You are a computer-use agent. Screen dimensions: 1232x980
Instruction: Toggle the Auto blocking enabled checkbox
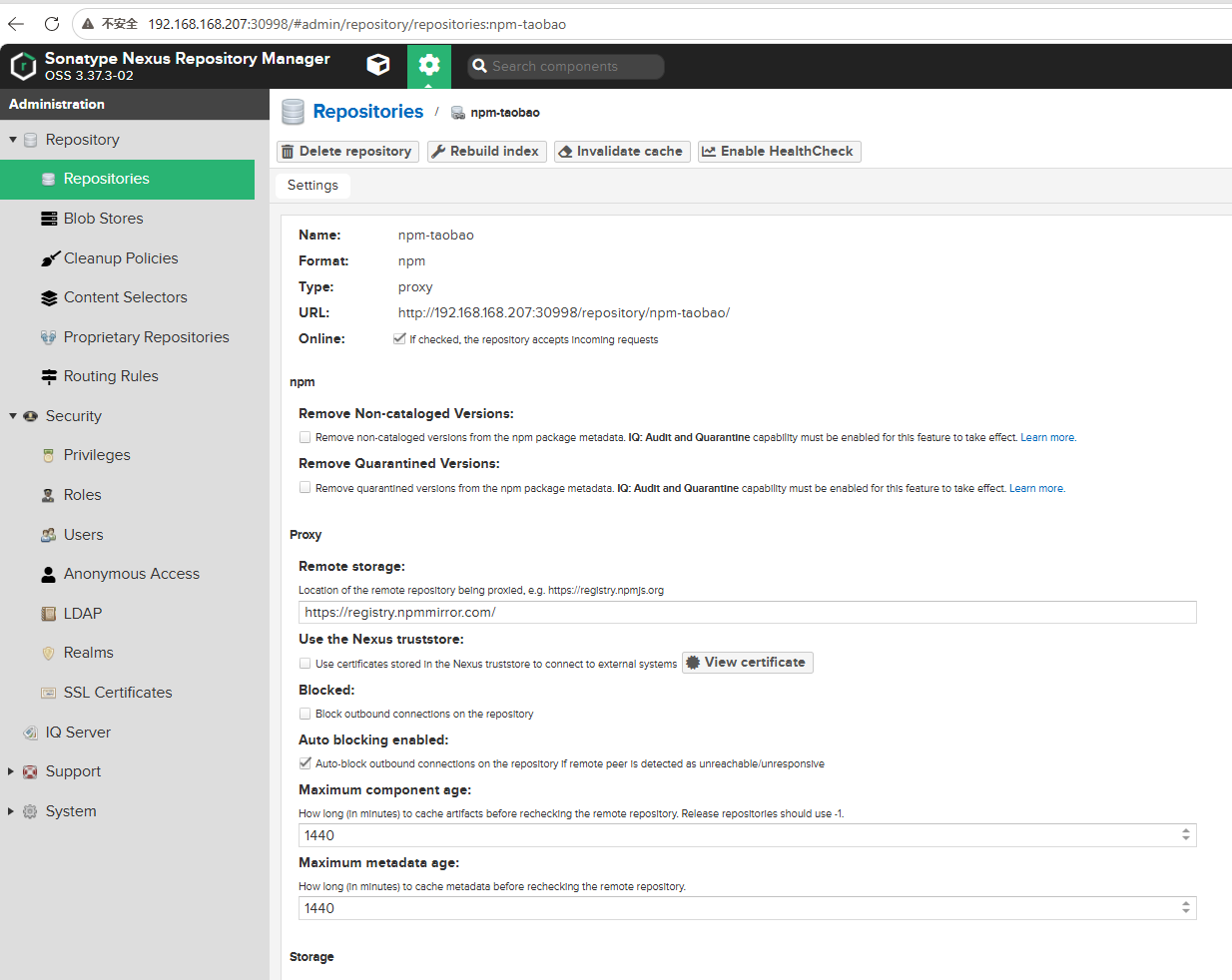305,763
